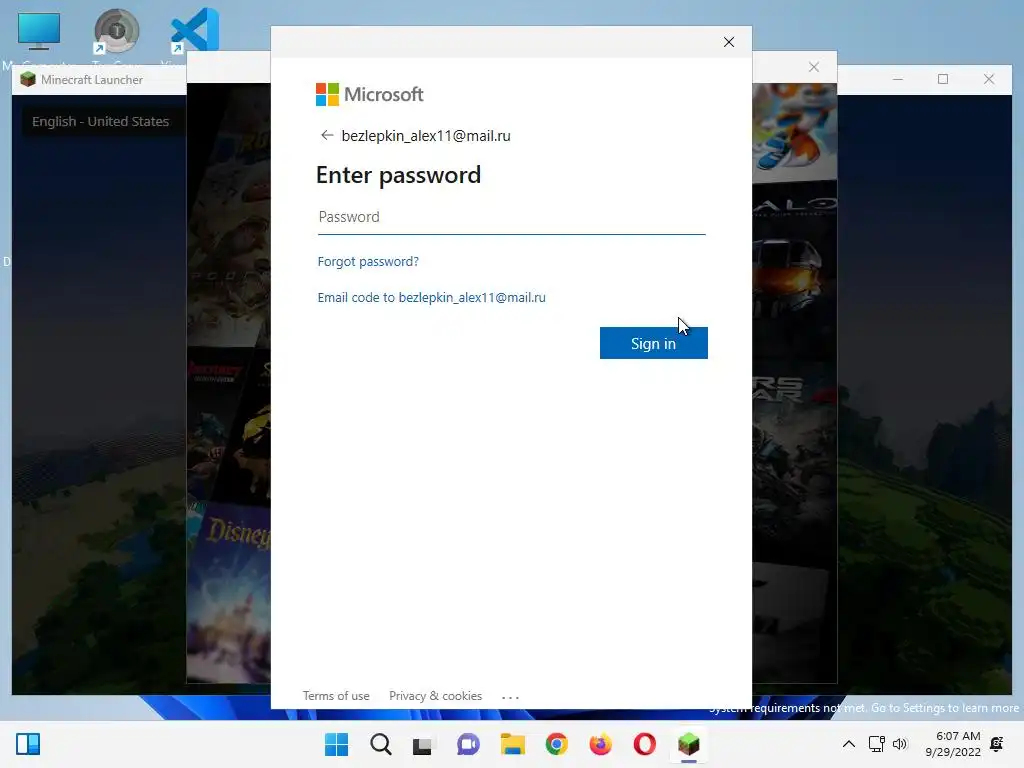The height and width of the screenshot is (768, 1024).
Task: Select the gray disc desktop shortcut
Action: 116,31
